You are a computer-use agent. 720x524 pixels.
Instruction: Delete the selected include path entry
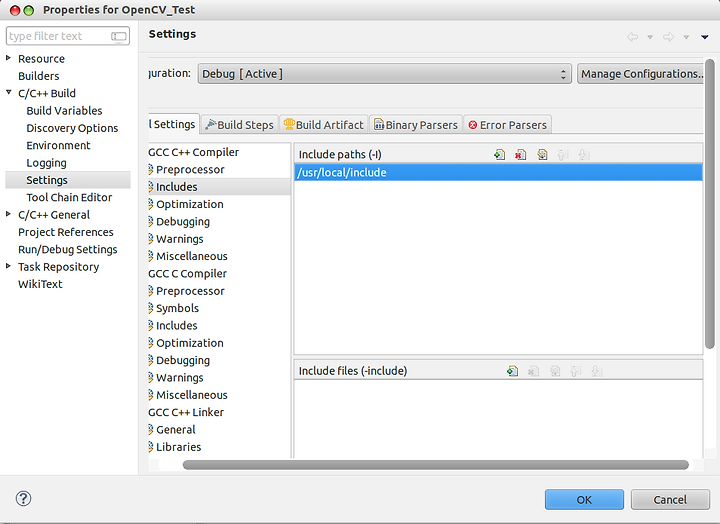coord(521,155)
